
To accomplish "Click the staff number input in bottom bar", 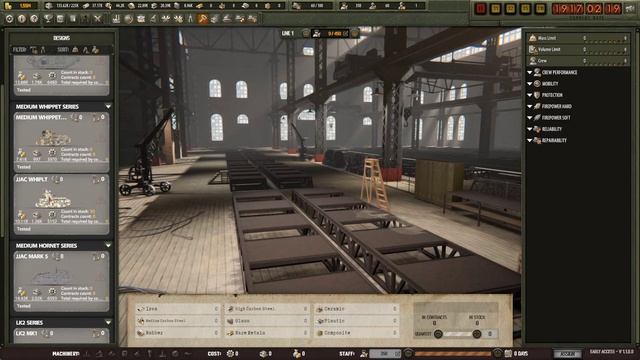I will (x=385, y=353).
